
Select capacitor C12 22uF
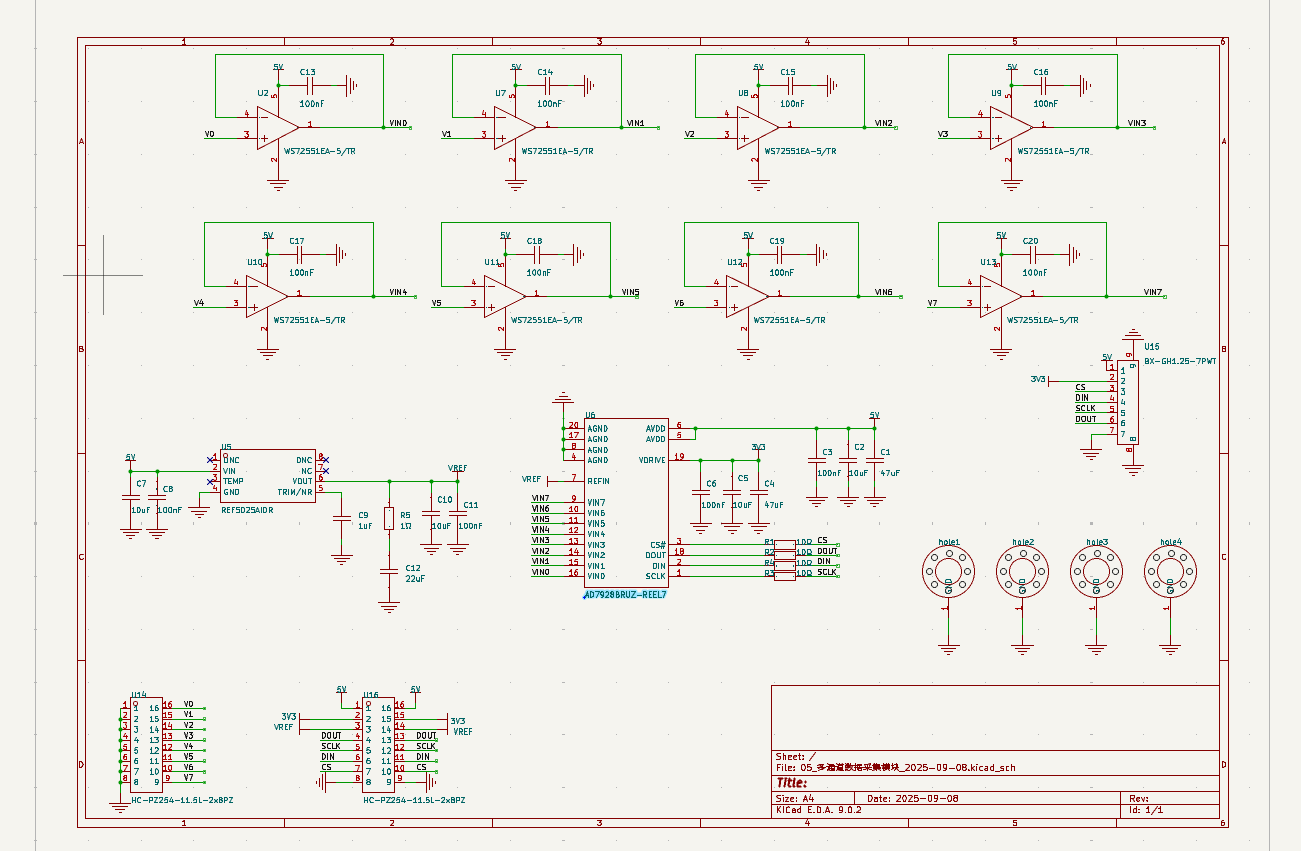(x=390, y=570)
